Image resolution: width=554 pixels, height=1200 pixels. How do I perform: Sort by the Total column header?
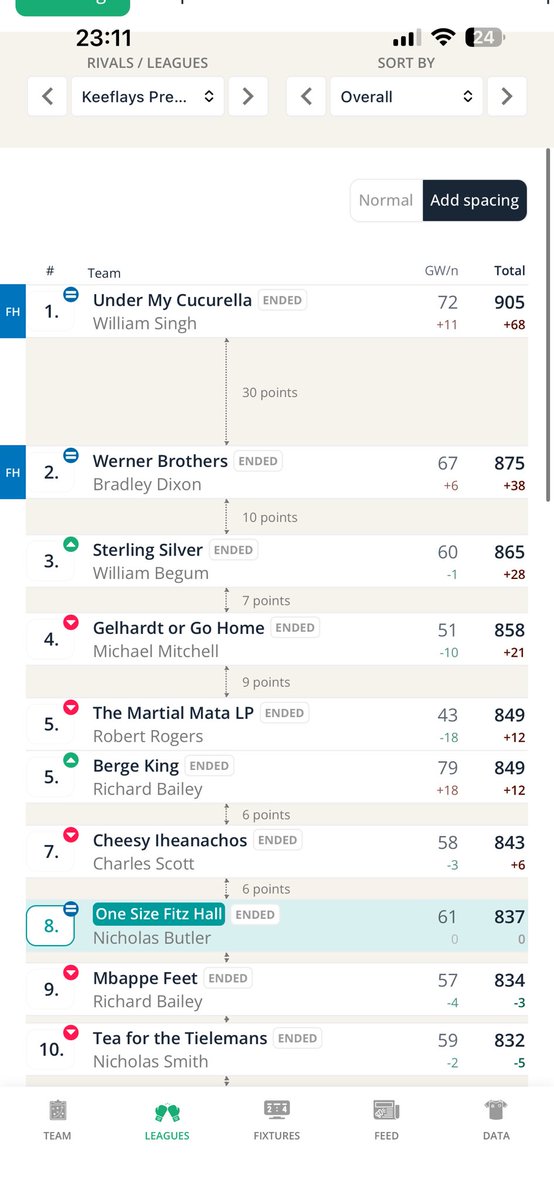click(x=510, y=271)
